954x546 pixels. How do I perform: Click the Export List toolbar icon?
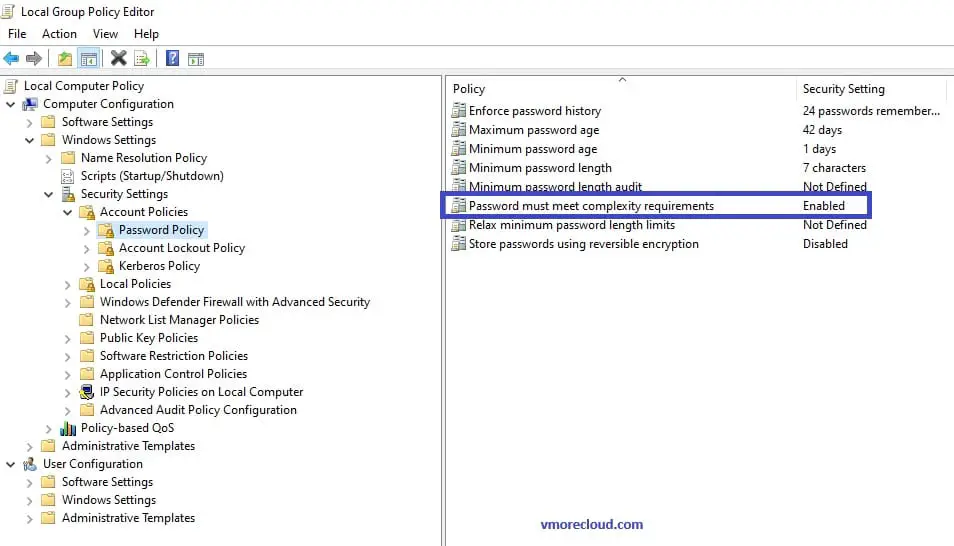(x=142, y=58)
